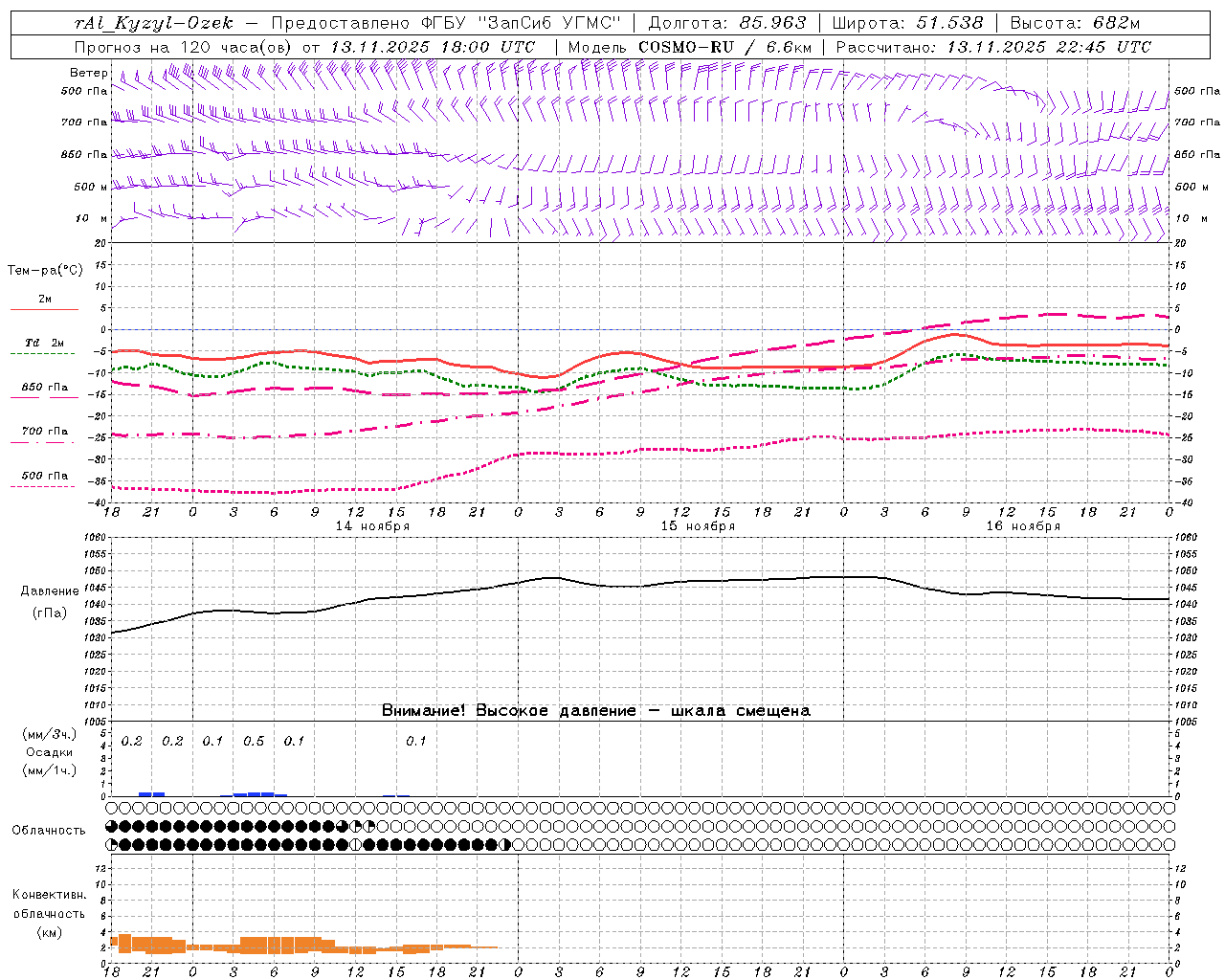
Task: Click the Ветер wind panel label
Action: click(x=89, y=73)
